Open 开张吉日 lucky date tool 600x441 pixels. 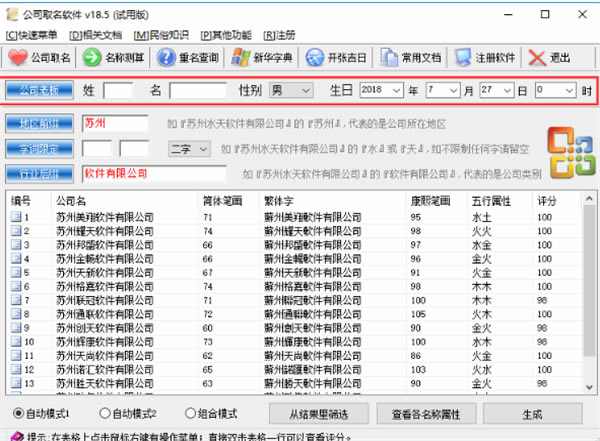(316, 58)
